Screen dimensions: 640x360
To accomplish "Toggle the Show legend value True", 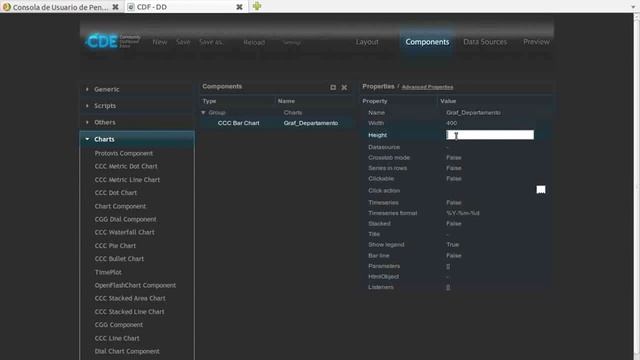I will coord(452,244).
